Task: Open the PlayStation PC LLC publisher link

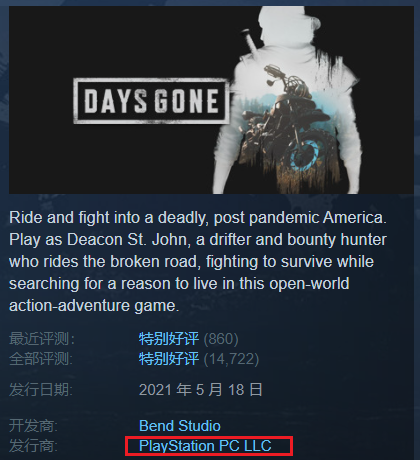Action: click(x=205, y=446)
